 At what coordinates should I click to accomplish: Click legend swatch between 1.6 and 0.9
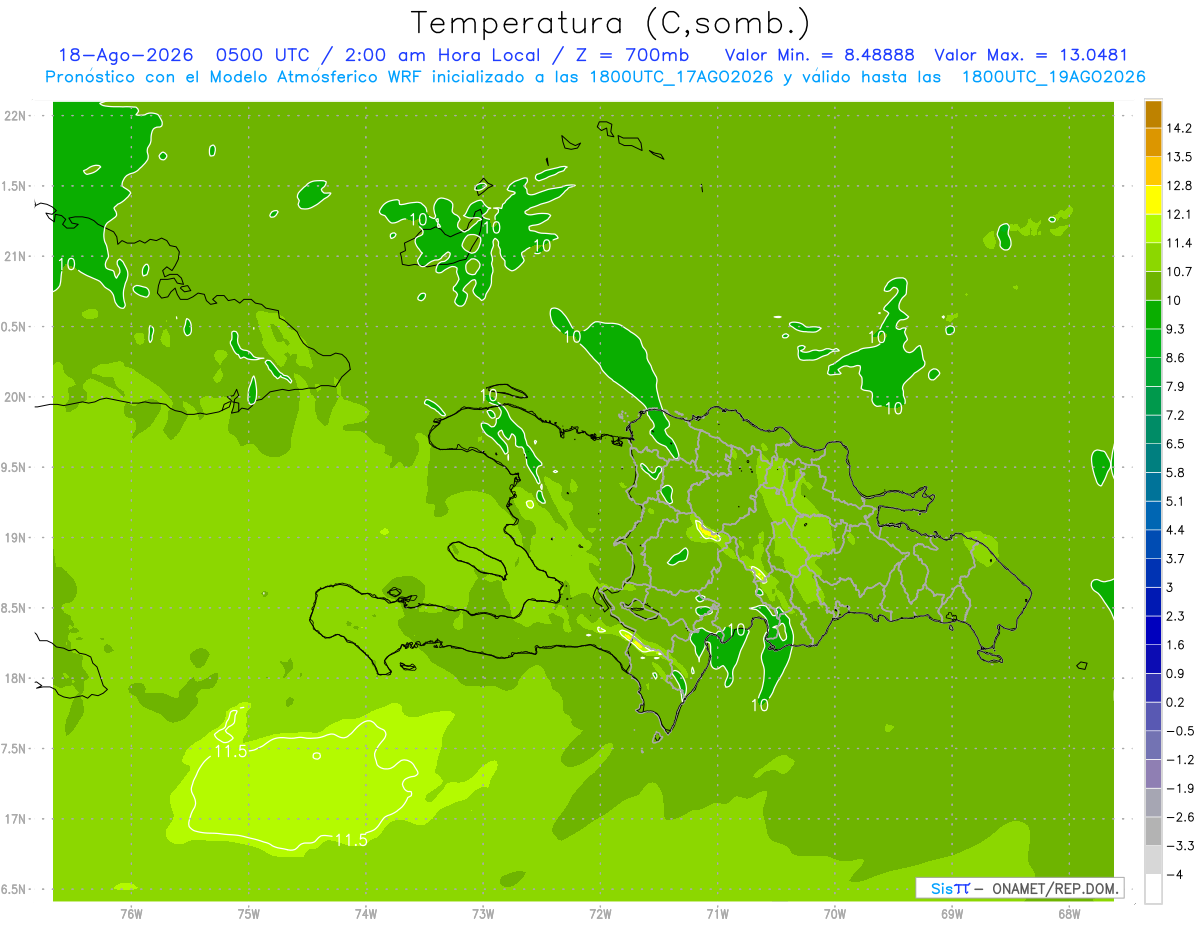pyautogui.click(x=1153, y=660)
